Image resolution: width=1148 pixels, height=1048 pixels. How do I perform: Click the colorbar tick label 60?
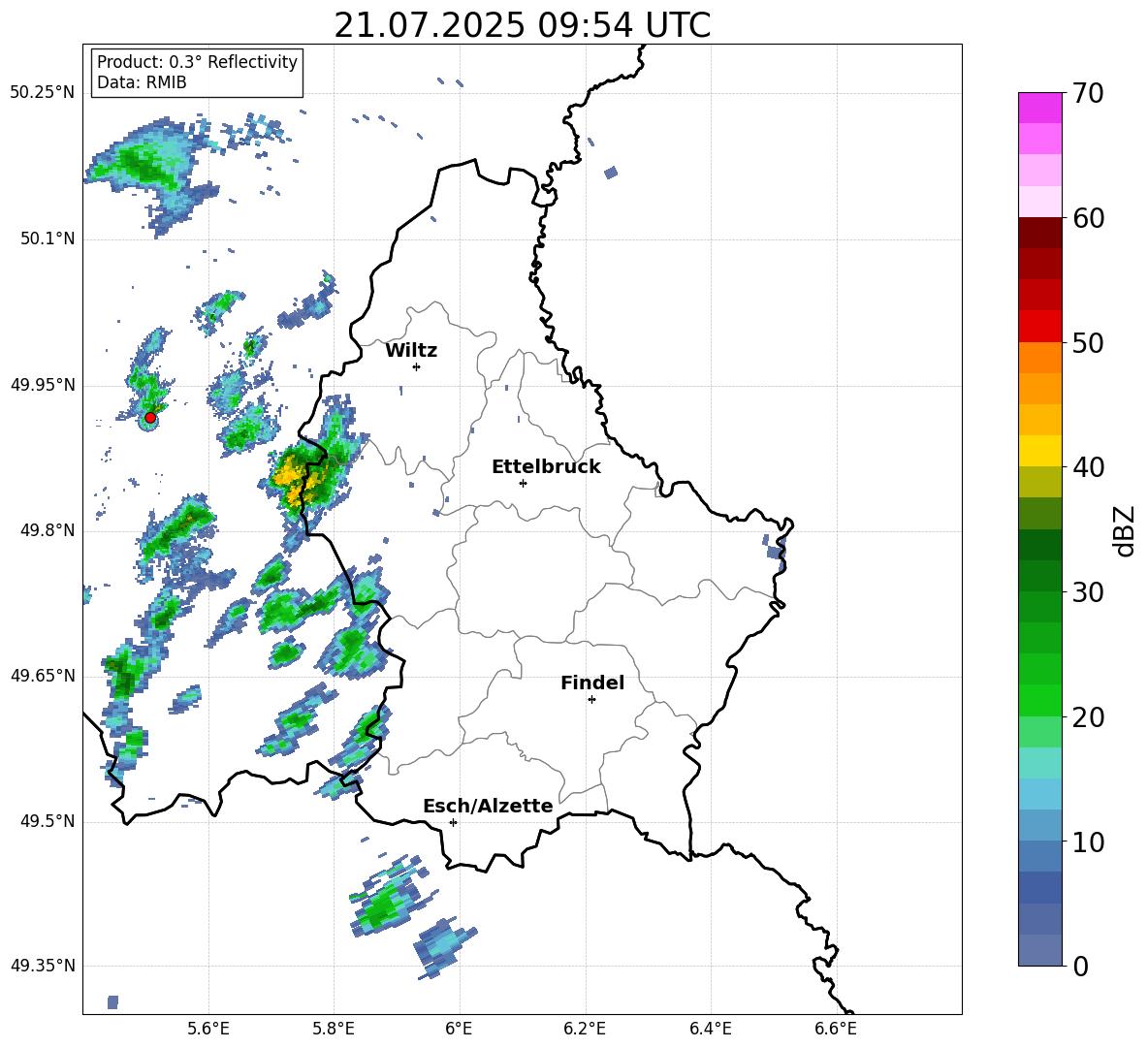1088,218
